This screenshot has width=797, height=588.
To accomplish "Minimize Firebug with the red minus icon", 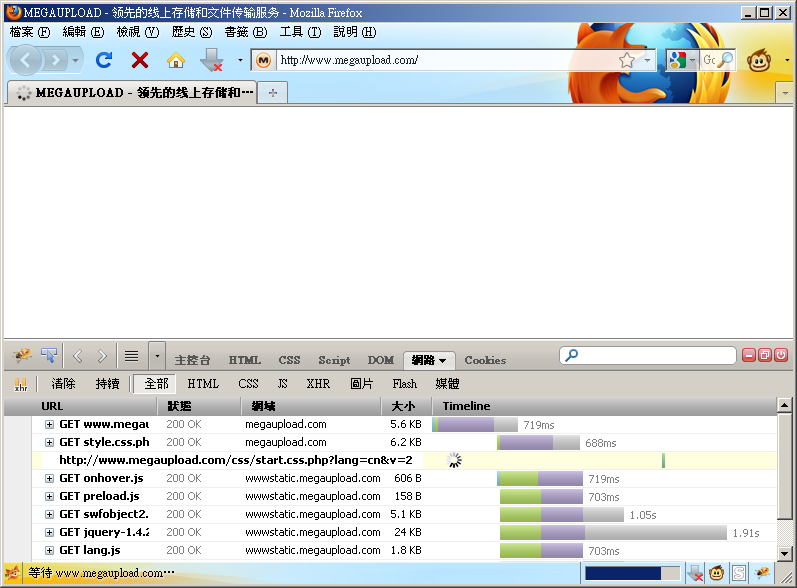I will click(749, 355).
